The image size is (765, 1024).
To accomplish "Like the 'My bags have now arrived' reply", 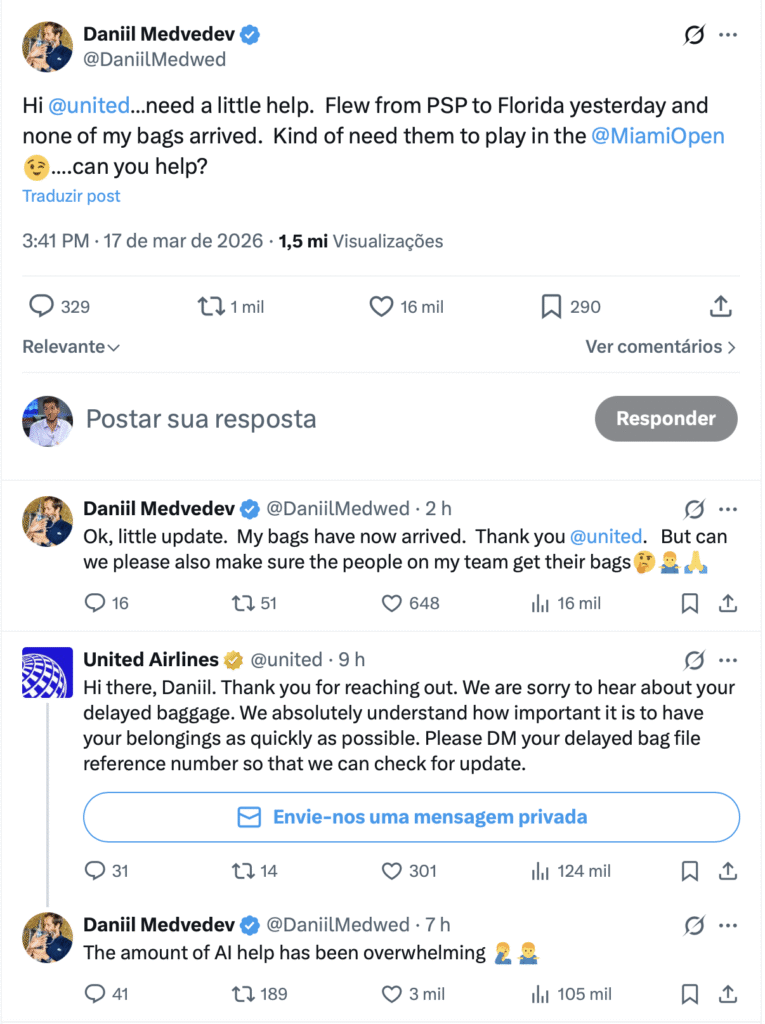I will (392, 603).
